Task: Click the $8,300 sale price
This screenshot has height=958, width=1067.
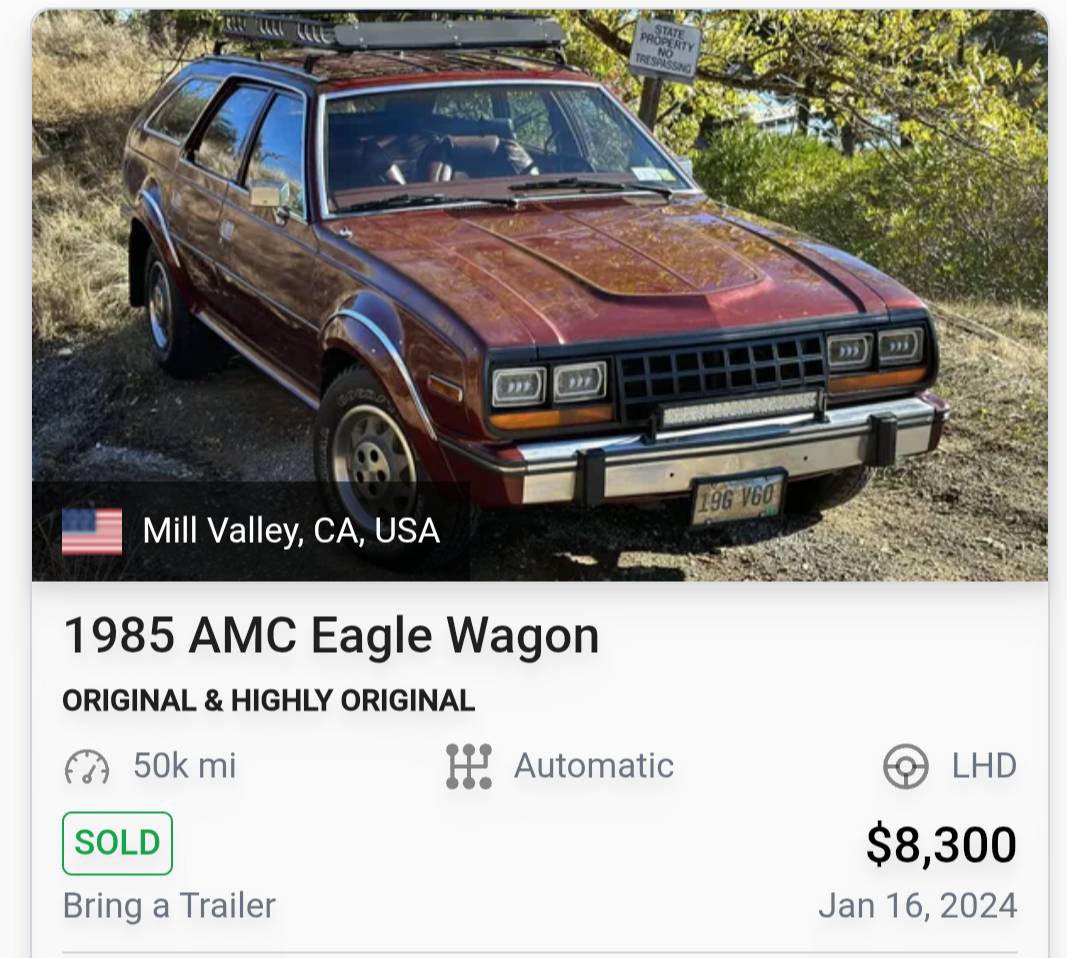Action: click(x=941, y=844)
